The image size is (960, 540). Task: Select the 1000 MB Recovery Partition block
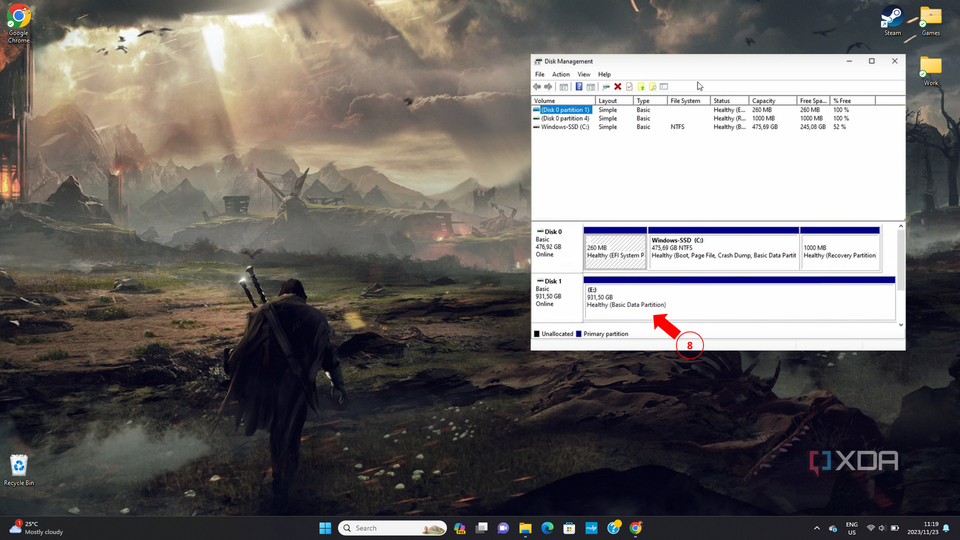coord(840,249)
